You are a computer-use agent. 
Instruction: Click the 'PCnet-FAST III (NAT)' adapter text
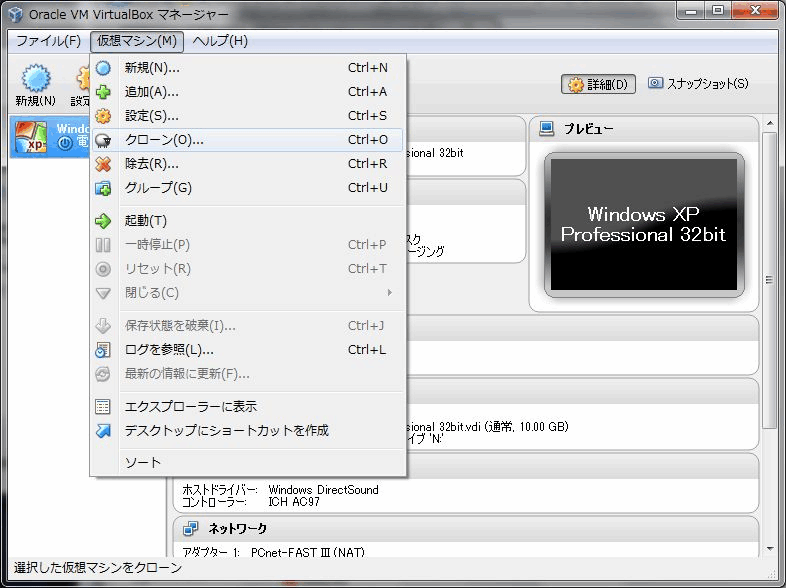pos(308,552)
